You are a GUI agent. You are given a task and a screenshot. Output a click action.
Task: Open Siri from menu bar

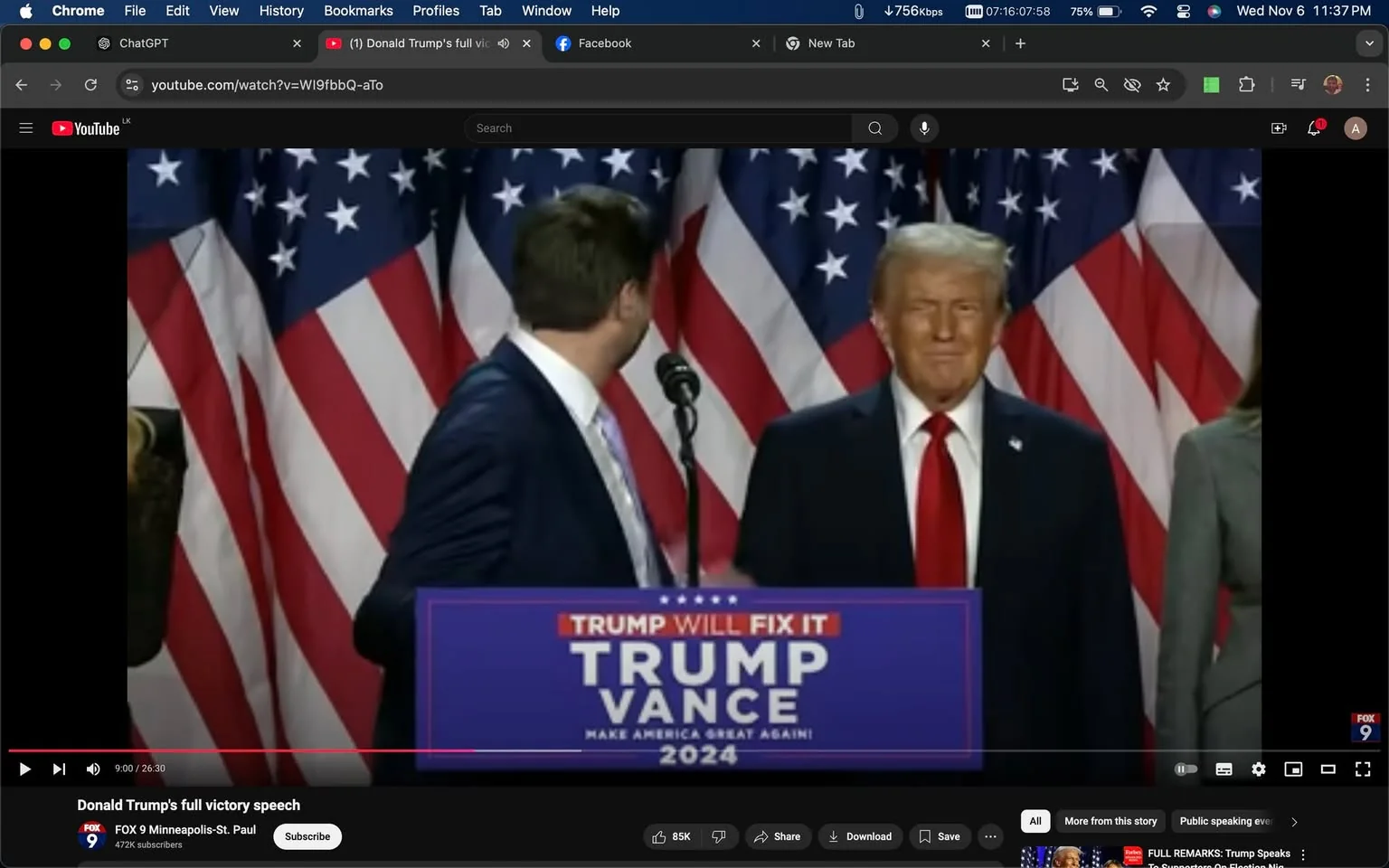(1214, 11)
